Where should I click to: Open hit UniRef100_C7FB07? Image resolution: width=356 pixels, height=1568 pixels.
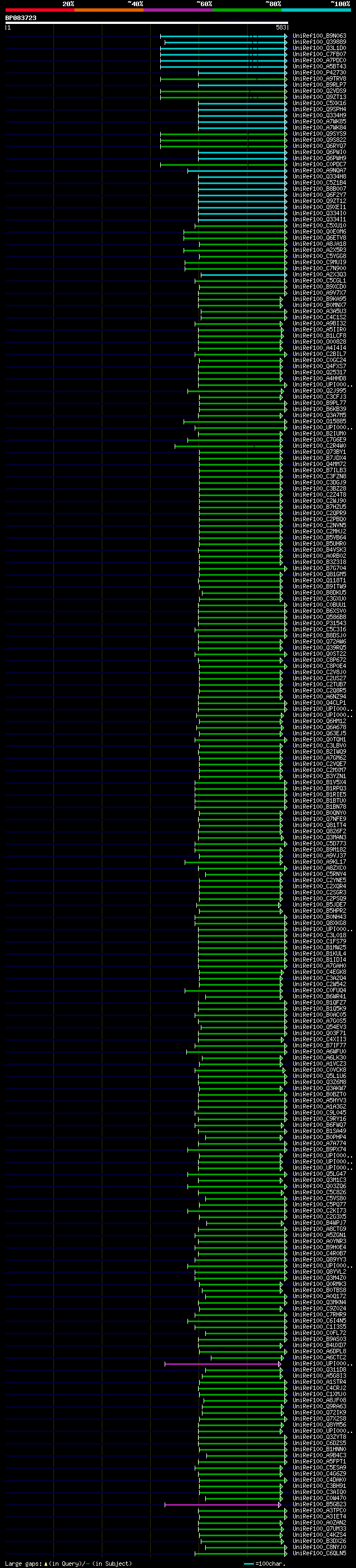(319, 54)
